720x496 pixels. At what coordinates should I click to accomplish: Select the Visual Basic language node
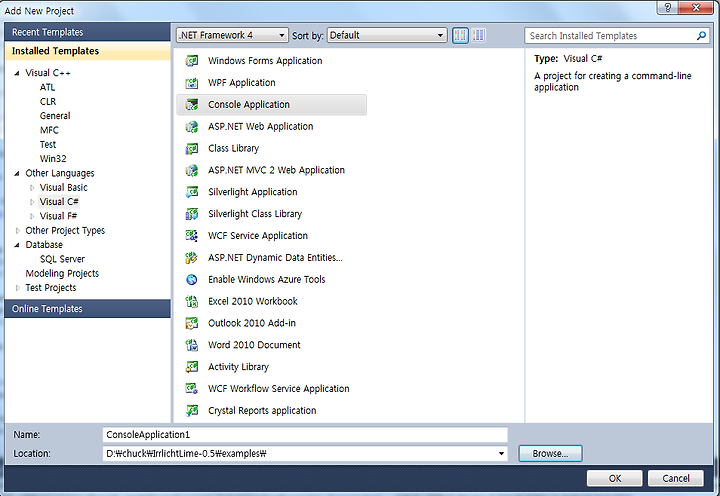pyautogui.click(x=63, y=187)
